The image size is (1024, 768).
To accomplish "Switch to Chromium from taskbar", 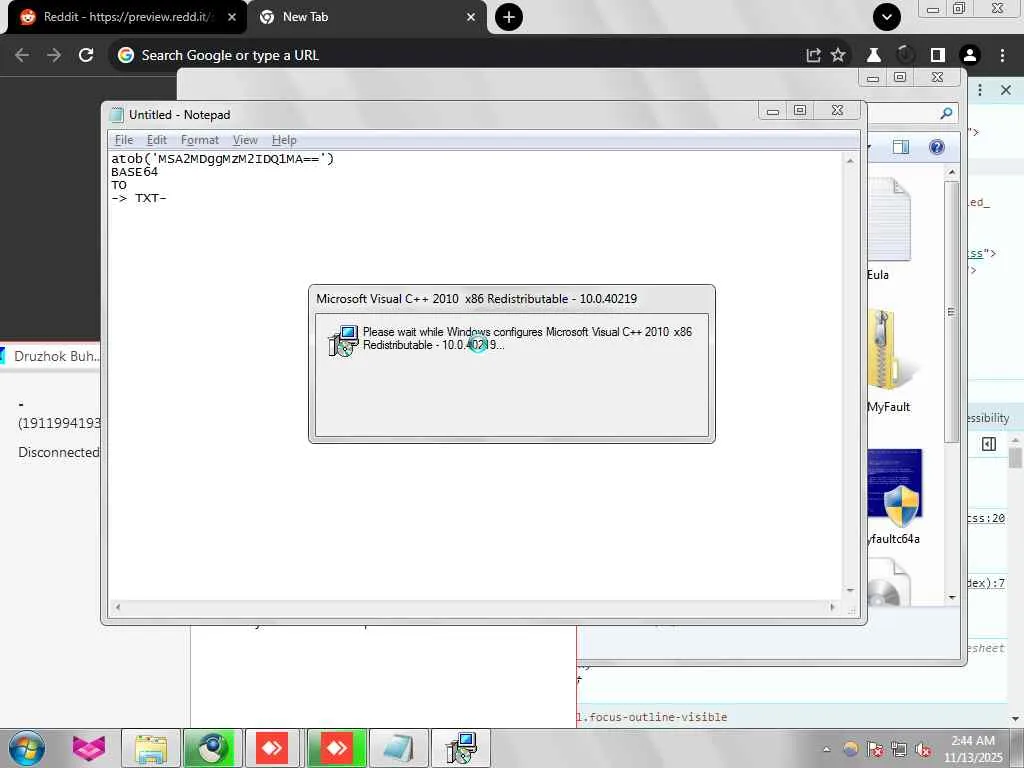I will coord(212,748).
